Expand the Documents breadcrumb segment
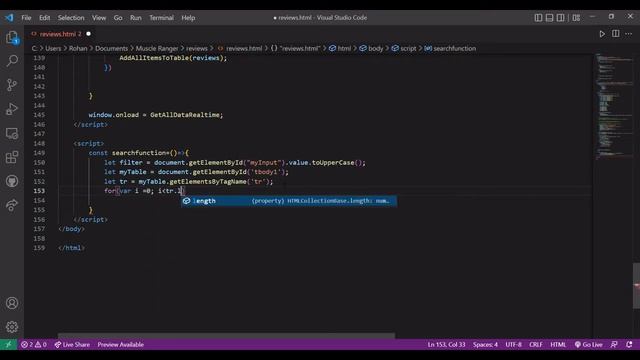Screen dimensions: 640x360 (111, 48)
